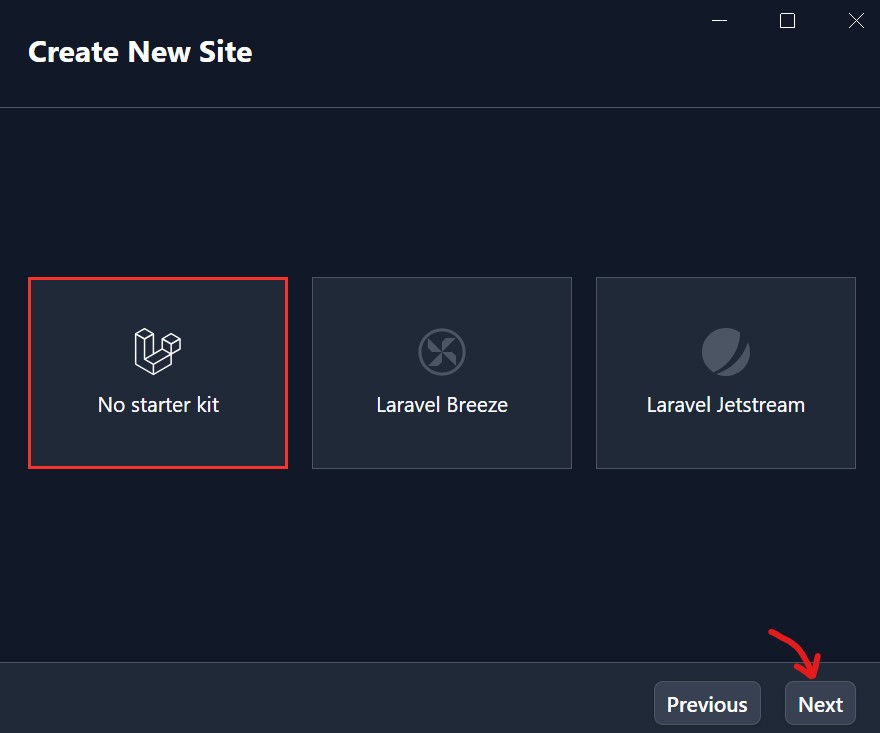Click the No starter kit label text
The image size is (880, 733).
coord(157,405)
